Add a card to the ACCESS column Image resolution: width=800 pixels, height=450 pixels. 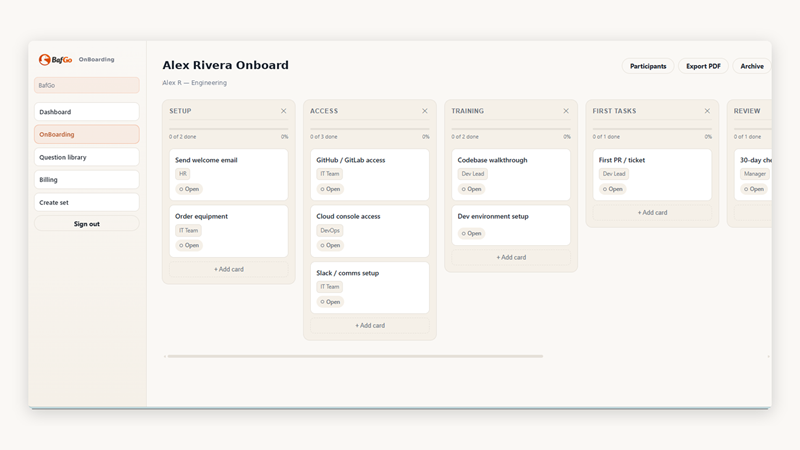(x=370, y=326)
